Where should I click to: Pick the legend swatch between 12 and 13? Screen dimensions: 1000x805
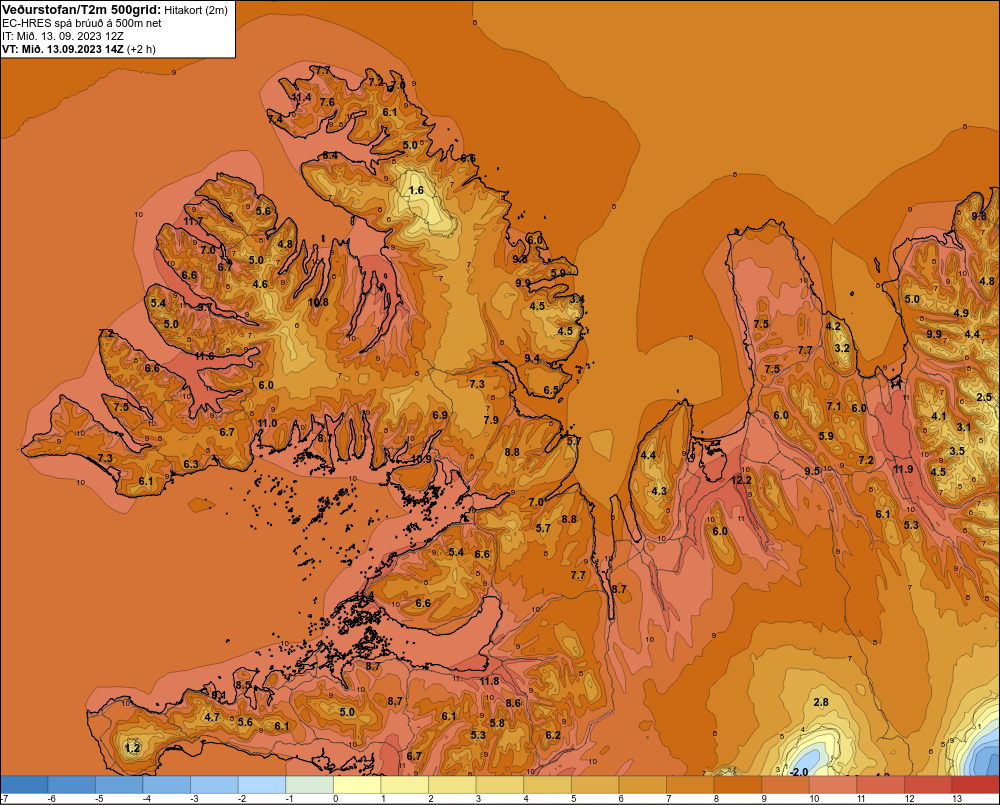(928, 785)
